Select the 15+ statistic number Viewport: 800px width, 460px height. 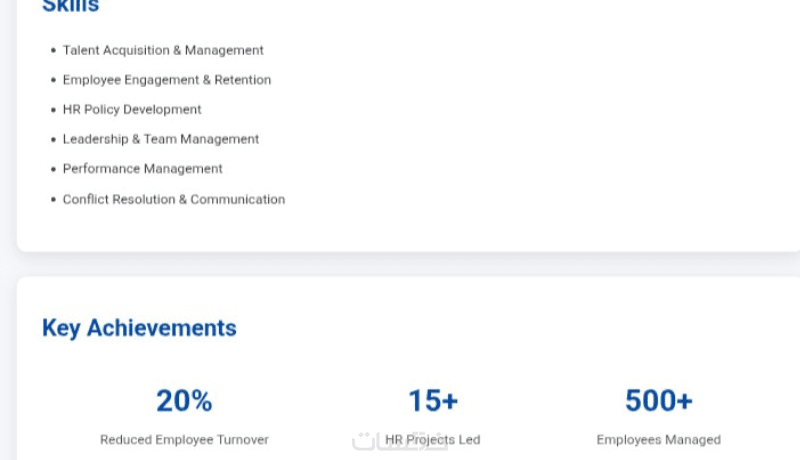coord(433,401)
